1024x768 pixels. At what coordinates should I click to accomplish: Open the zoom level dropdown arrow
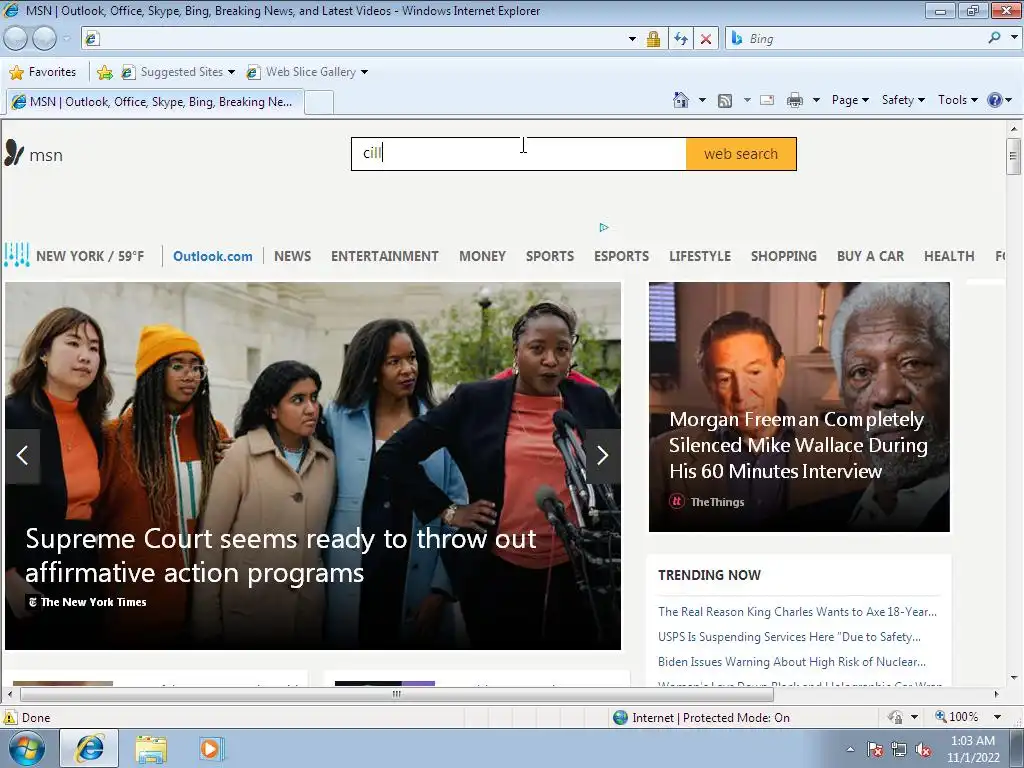(x=997, y=717)
